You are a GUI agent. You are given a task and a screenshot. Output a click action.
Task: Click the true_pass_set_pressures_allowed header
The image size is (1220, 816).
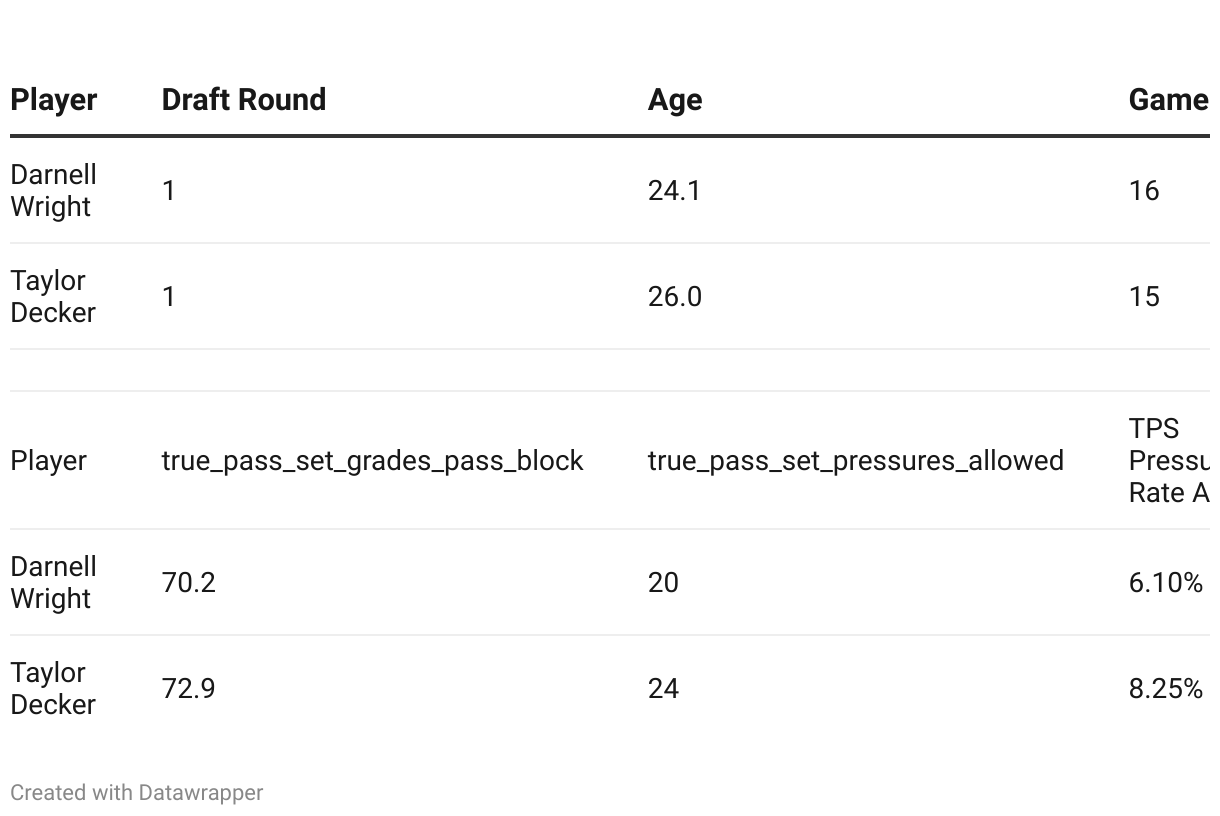[856, 460]
